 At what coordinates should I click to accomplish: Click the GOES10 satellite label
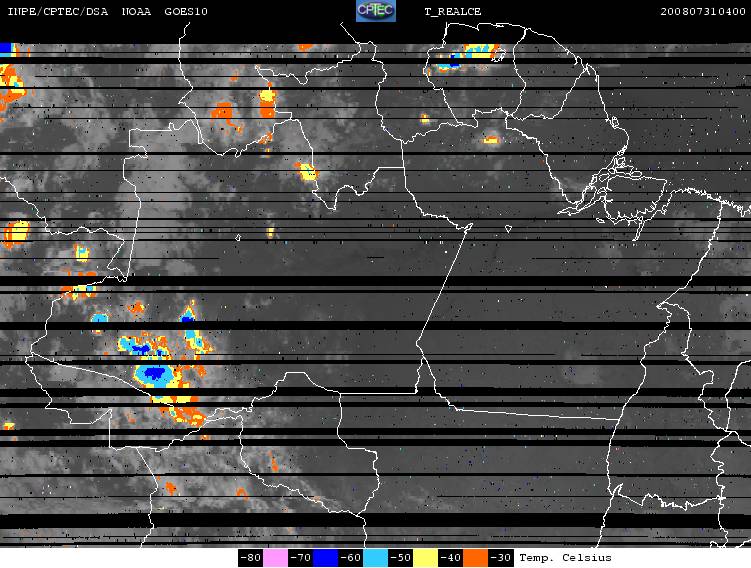tap(186, 11)
